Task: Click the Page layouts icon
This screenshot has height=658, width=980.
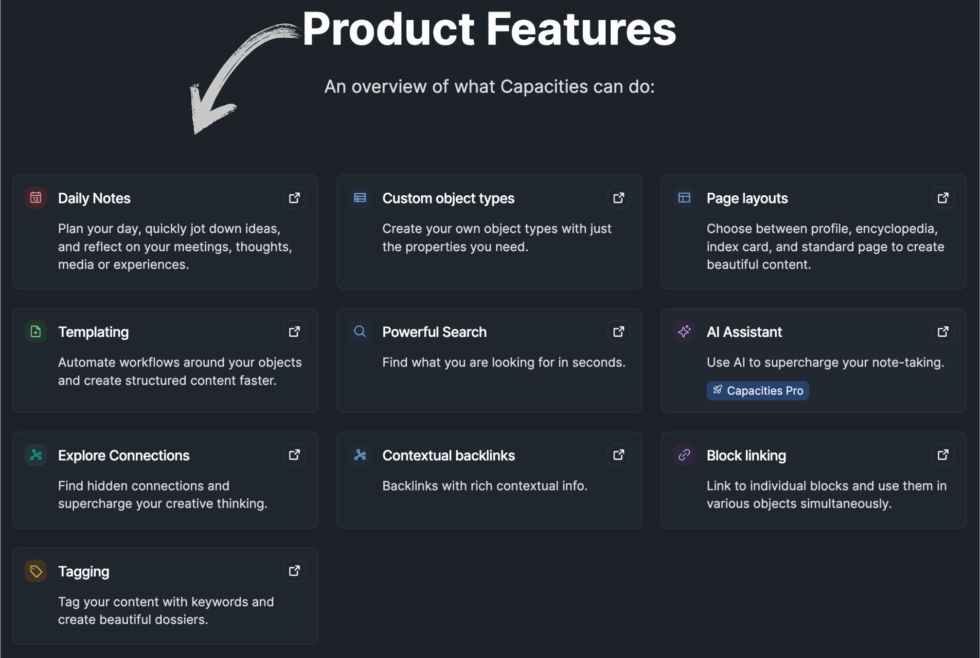Action: (x=684, y=198)
